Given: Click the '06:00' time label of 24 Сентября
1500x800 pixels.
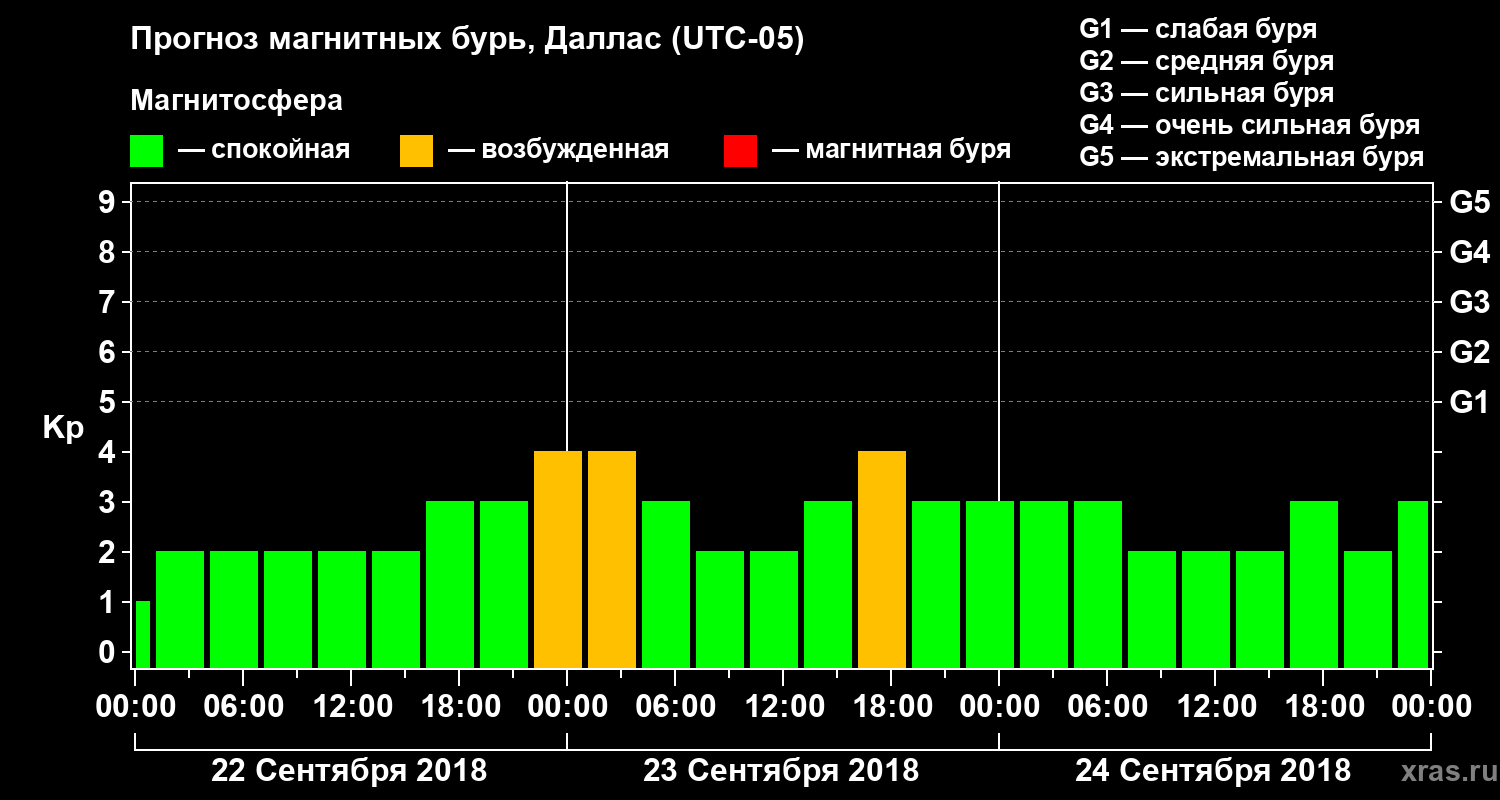Looking at the screenshot, I should point(1107,707).
